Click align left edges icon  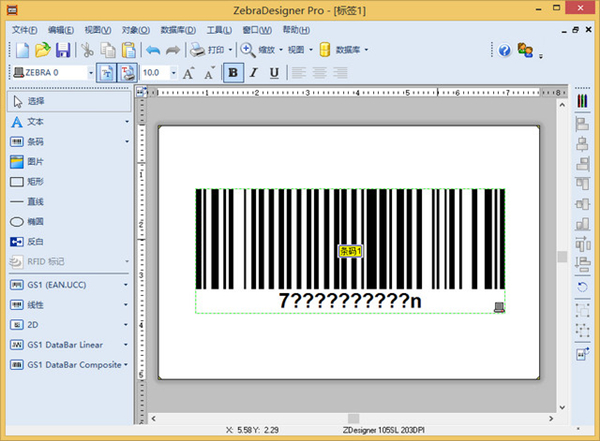[582, 124]
